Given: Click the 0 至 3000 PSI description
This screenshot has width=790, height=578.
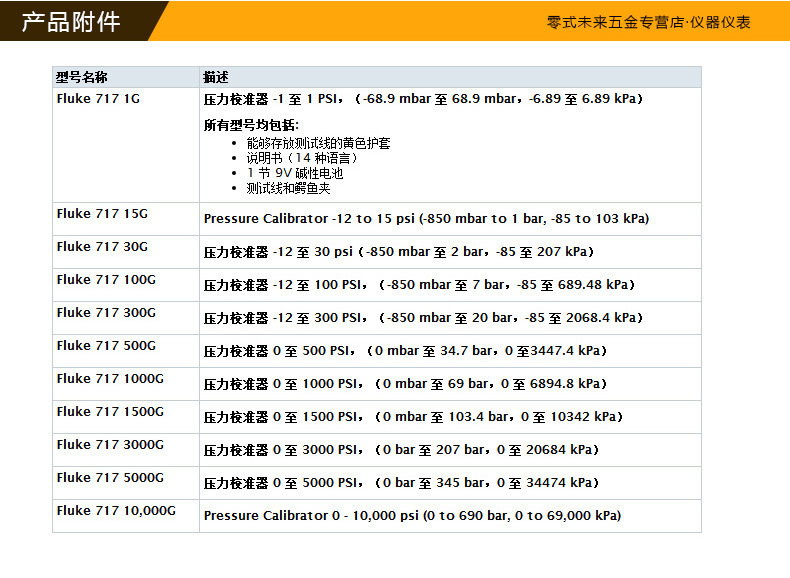Looking at the screenshot, I should point(401,450).
